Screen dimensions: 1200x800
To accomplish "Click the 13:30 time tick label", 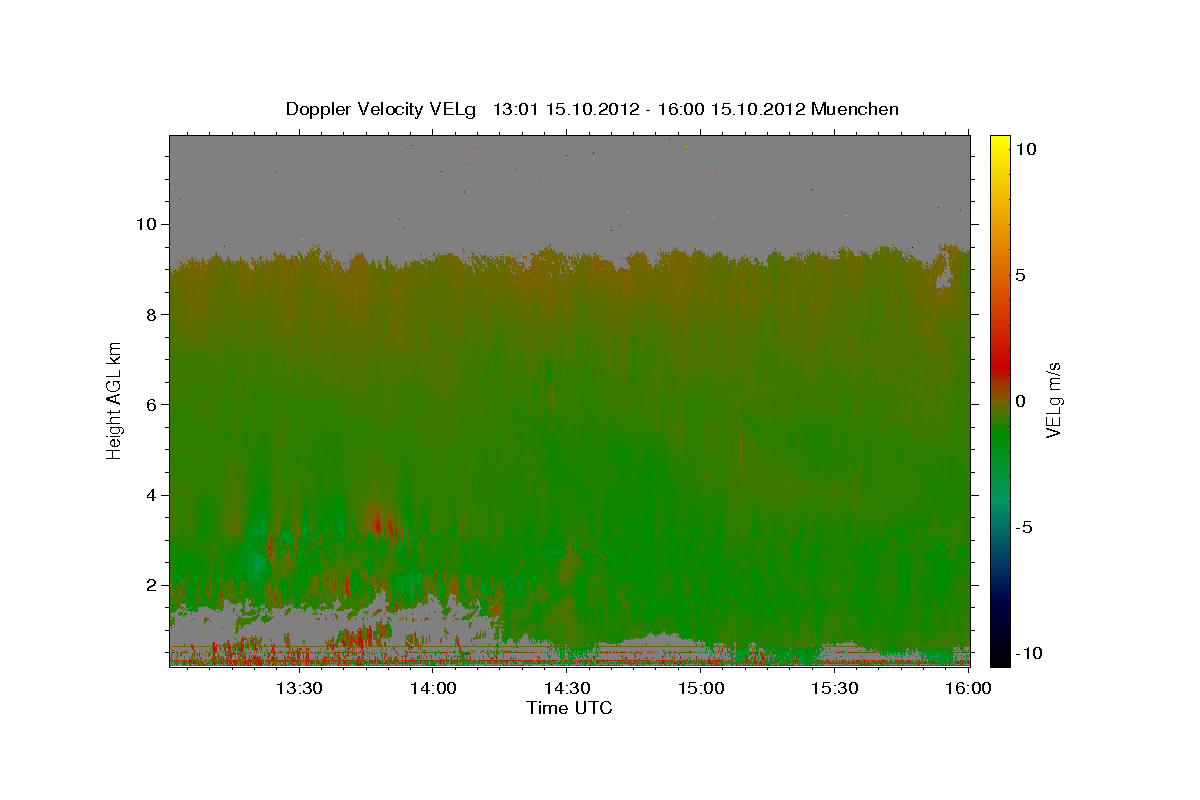I will pyautogui.click(x=299, y=688).
